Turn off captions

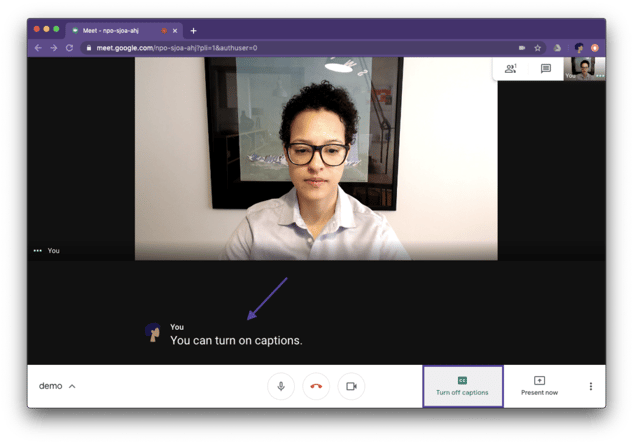(x=463, y=386)
